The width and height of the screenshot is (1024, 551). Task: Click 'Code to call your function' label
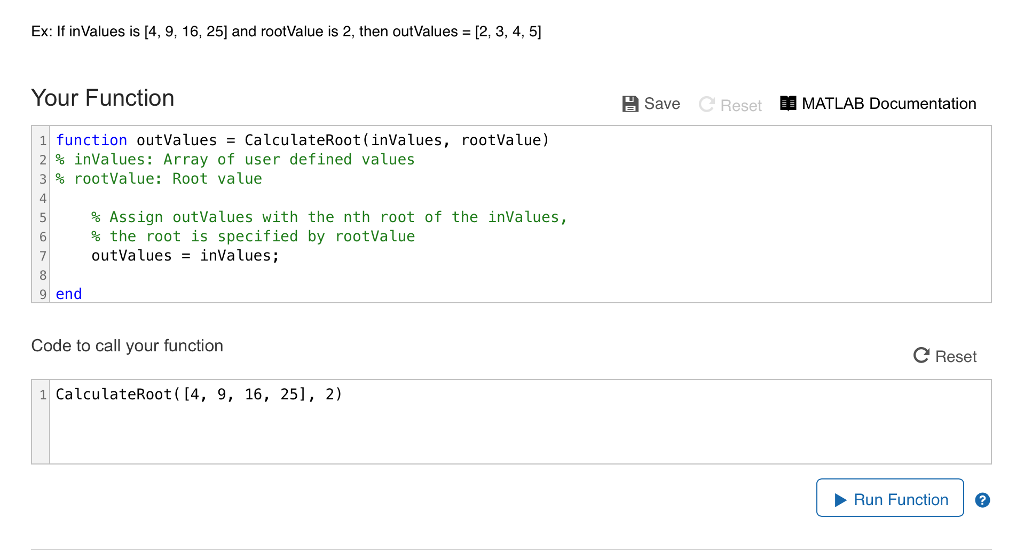(127, 345)
